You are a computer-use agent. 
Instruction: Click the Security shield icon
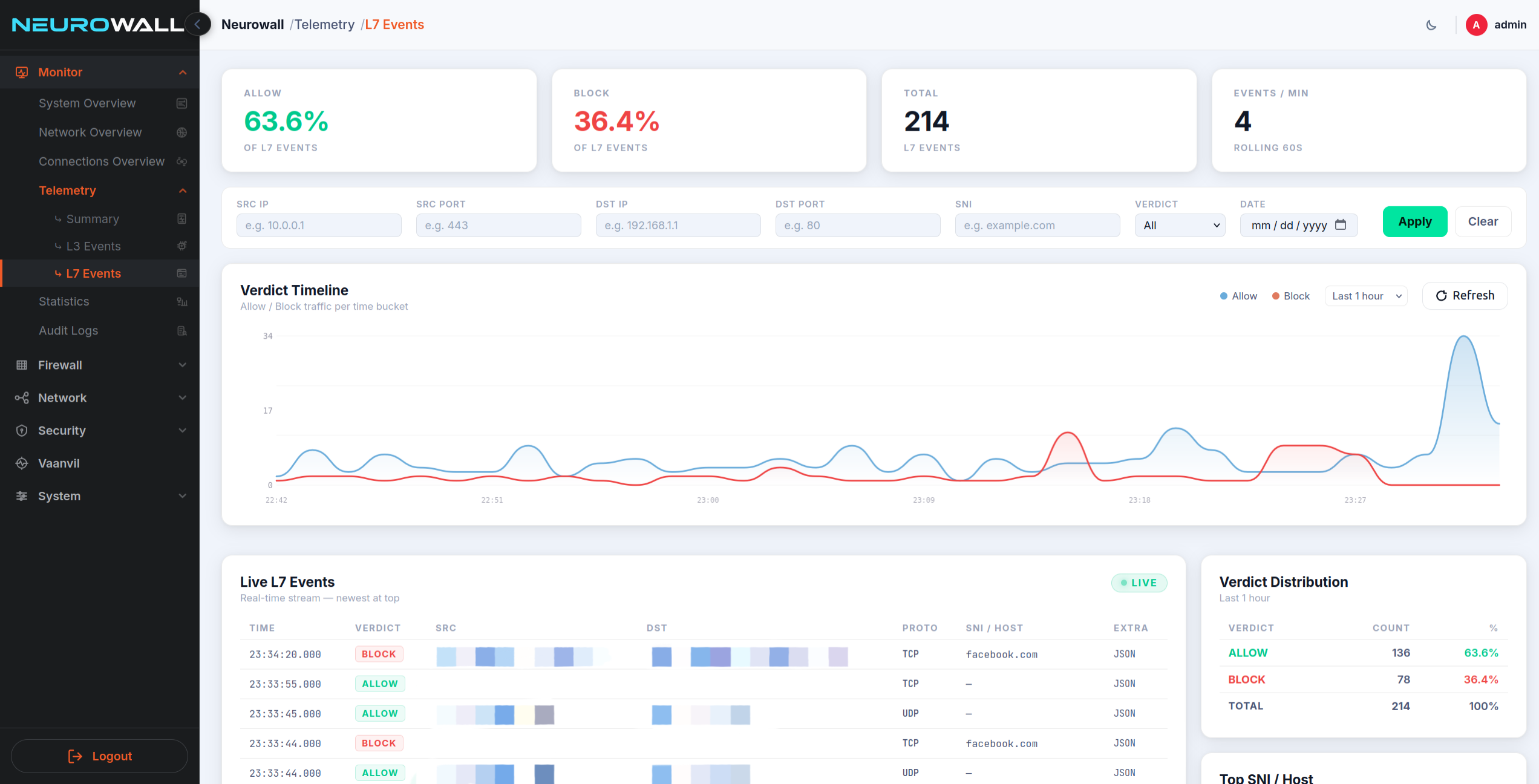(22, 430)
